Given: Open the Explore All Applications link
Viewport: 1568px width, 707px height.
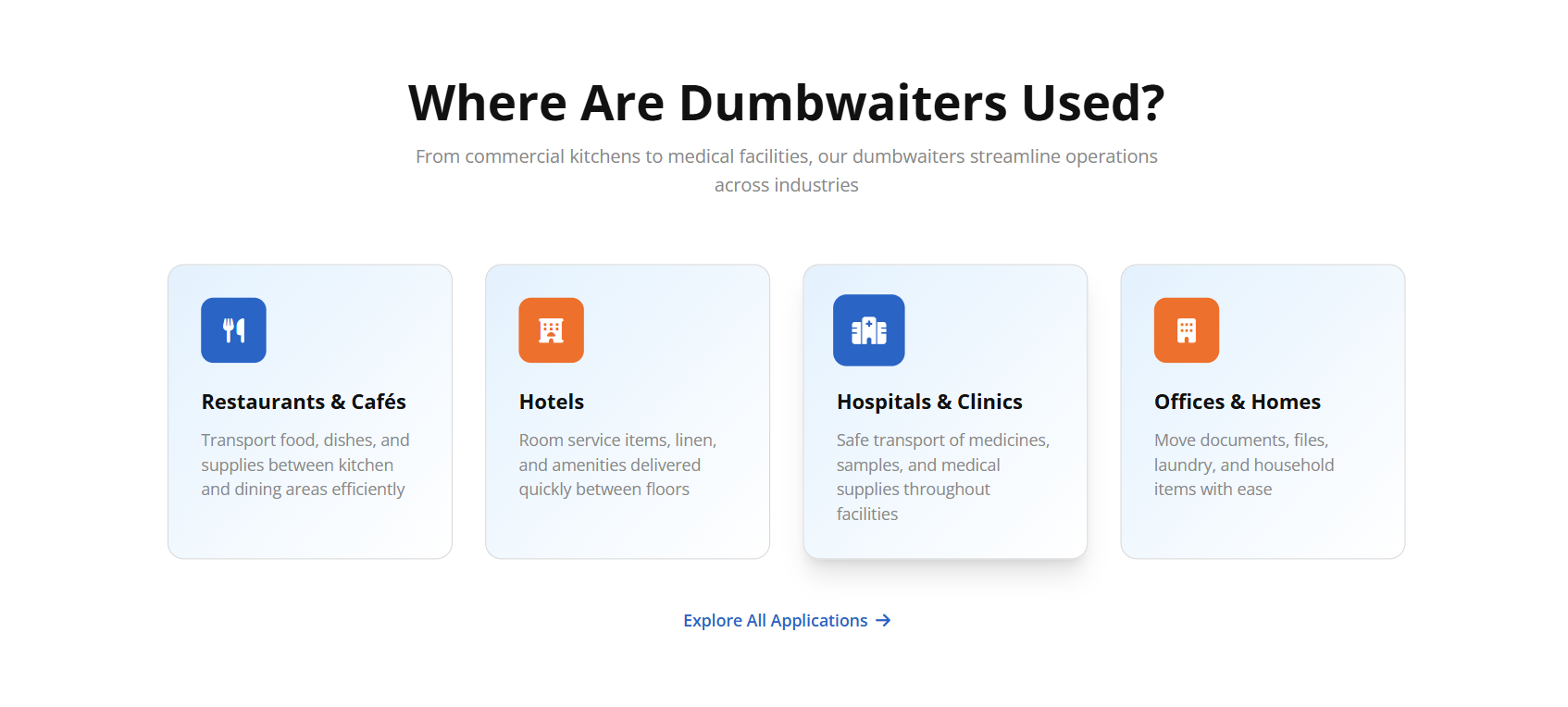Looking at the screenshot, I should tap(775, 621).
